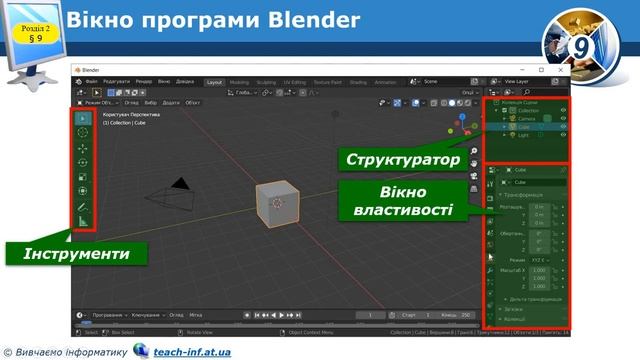Select wireframe viewport shading mode
This screenshot has height=360, width=640.
click(444, 103)
